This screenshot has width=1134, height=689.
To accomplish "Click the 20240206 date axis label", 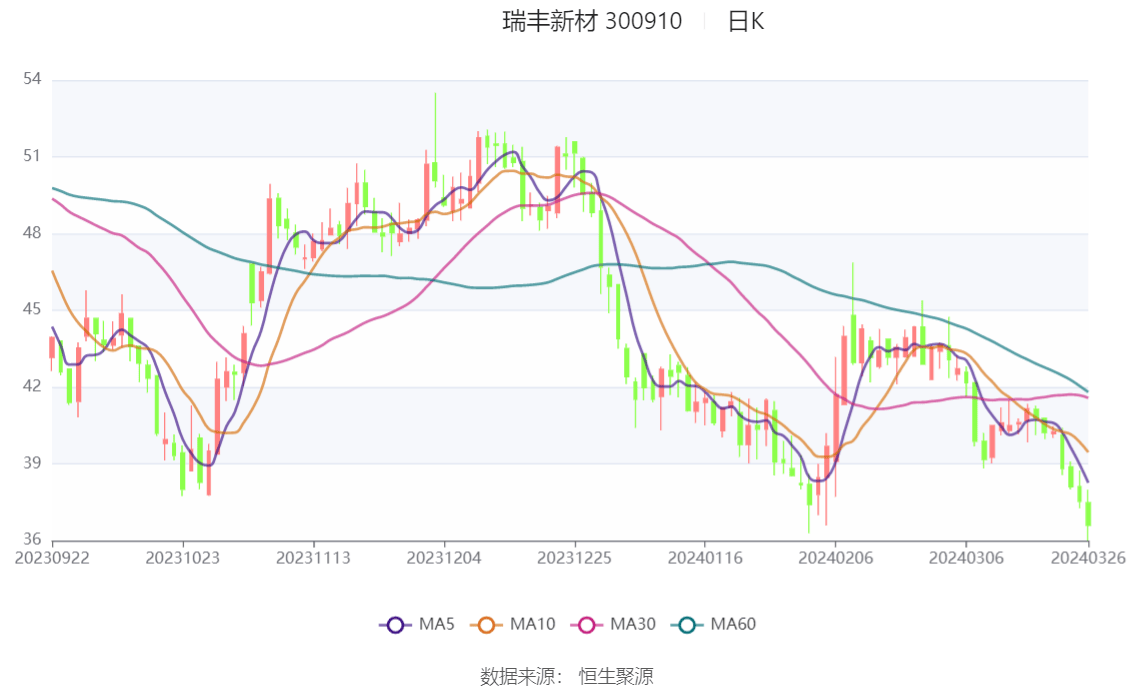I will coord(835,558).
